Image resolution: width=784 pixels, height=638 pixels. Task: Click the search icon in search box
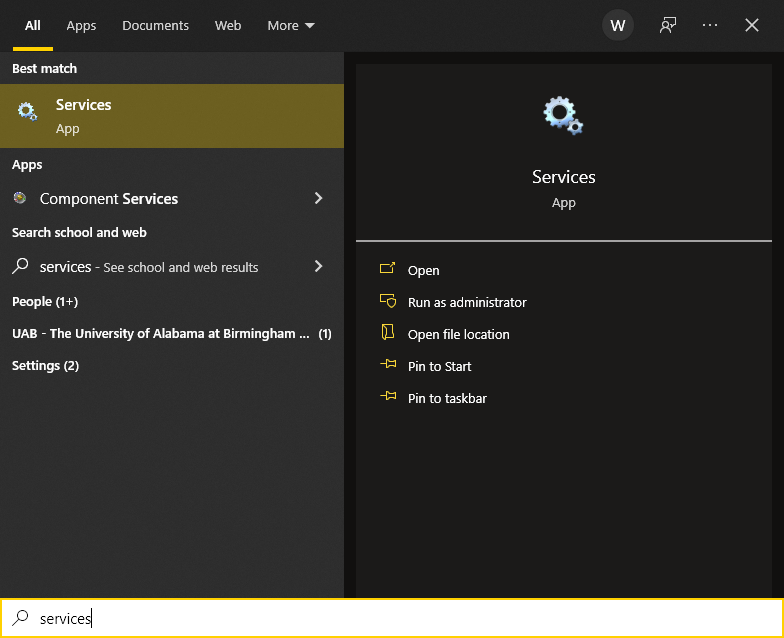pyautogui.click(x=20, y=618)
